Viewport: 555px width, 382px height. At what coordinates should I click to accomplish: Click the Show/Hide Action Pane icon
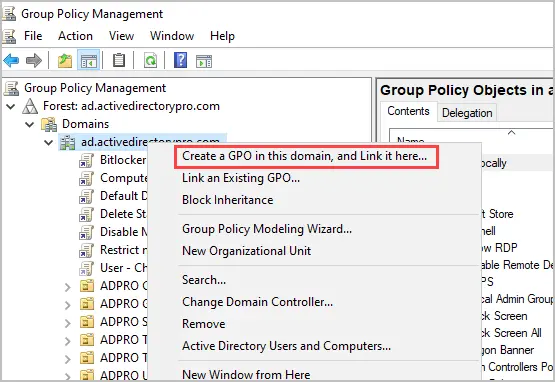pos(204,61)
